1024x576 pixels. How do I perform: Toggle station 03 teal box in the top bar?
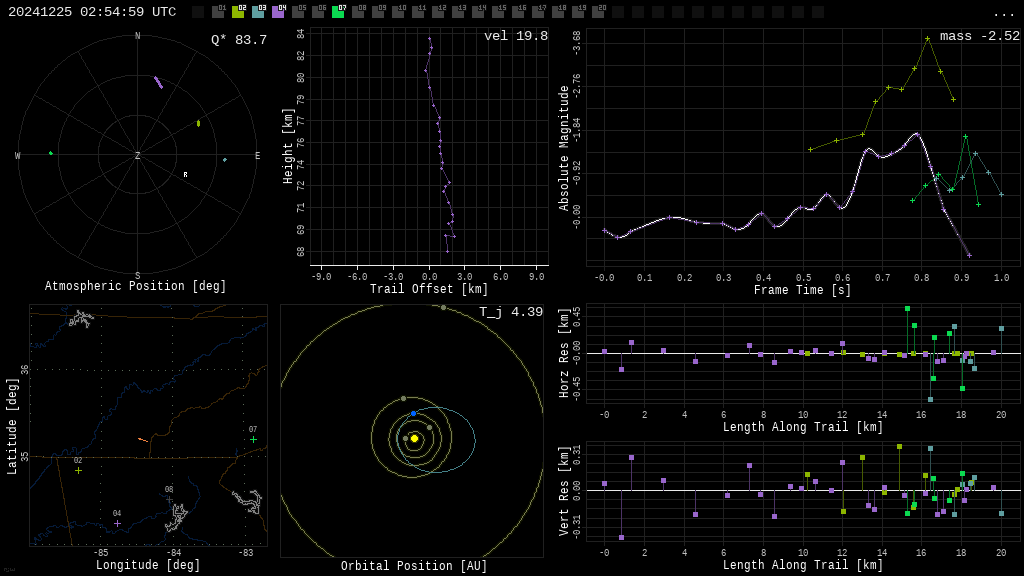point(258,12)
